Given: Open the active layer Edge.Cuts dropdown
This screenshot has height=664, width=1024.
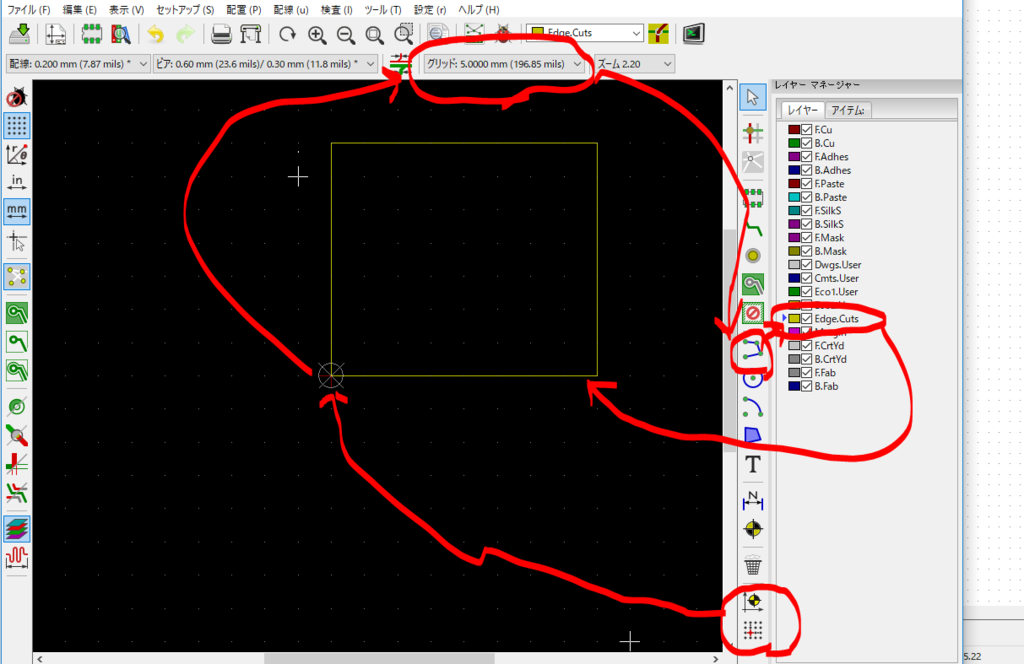Looking at the screenshot, I should tap(585, 33).
